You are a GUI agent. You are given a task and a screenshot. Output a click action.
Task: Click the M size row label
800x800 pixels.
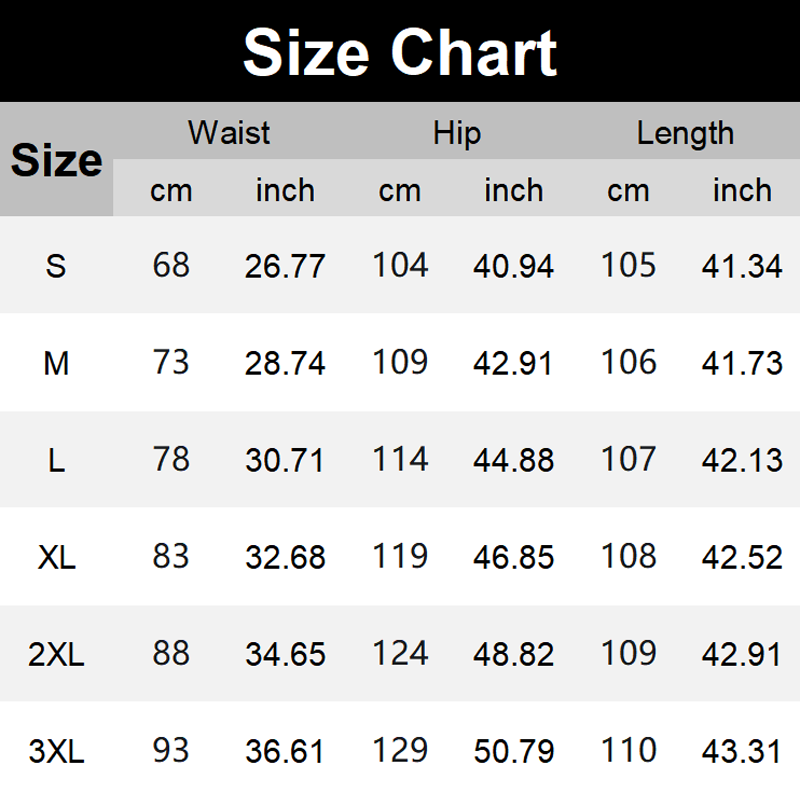(56, 363)
